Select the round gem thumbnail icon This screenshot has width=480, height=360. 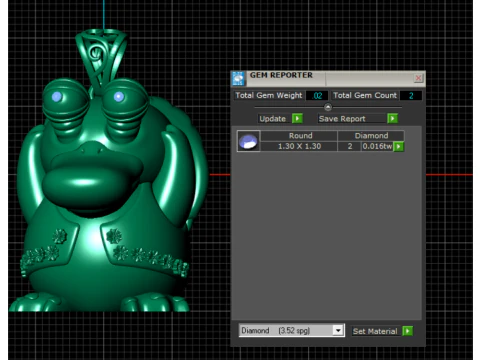coord(248,141)
